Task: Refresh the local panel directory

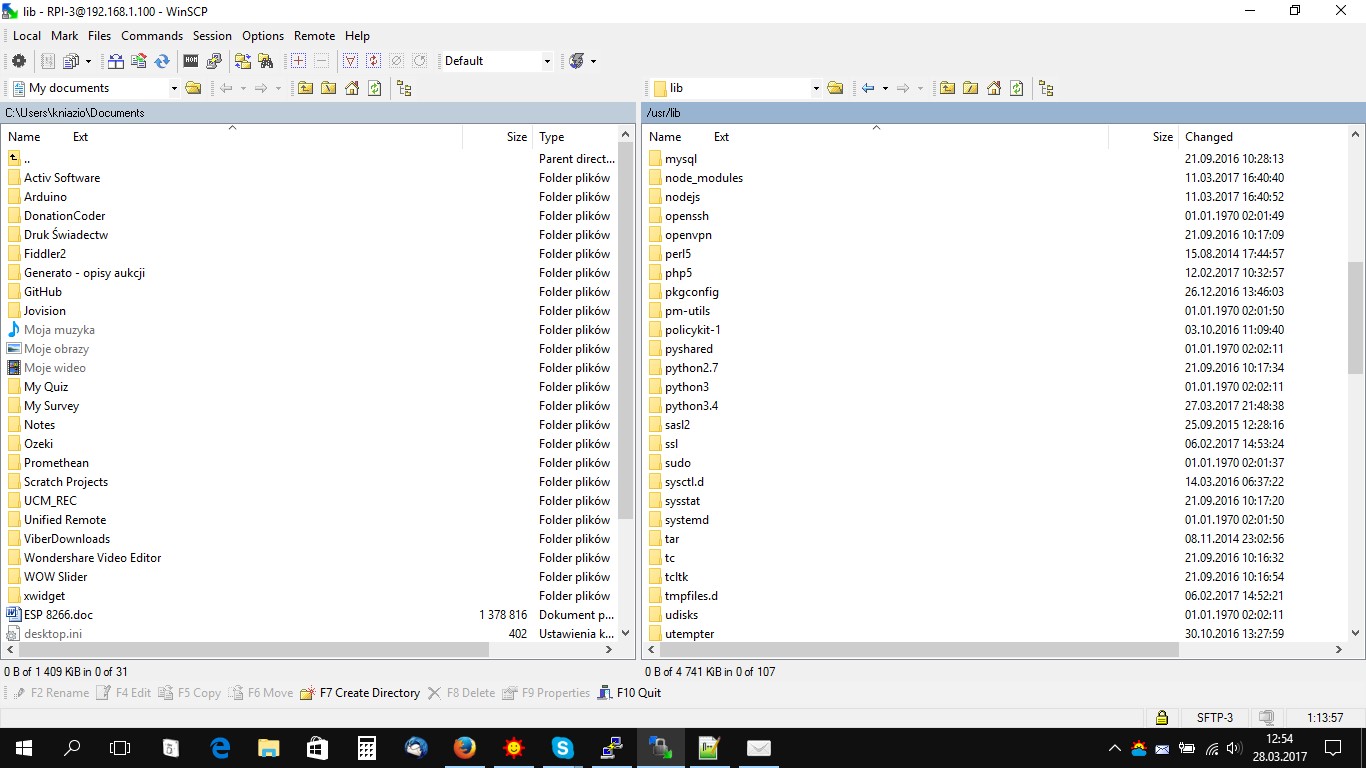Action: point(375,88)
